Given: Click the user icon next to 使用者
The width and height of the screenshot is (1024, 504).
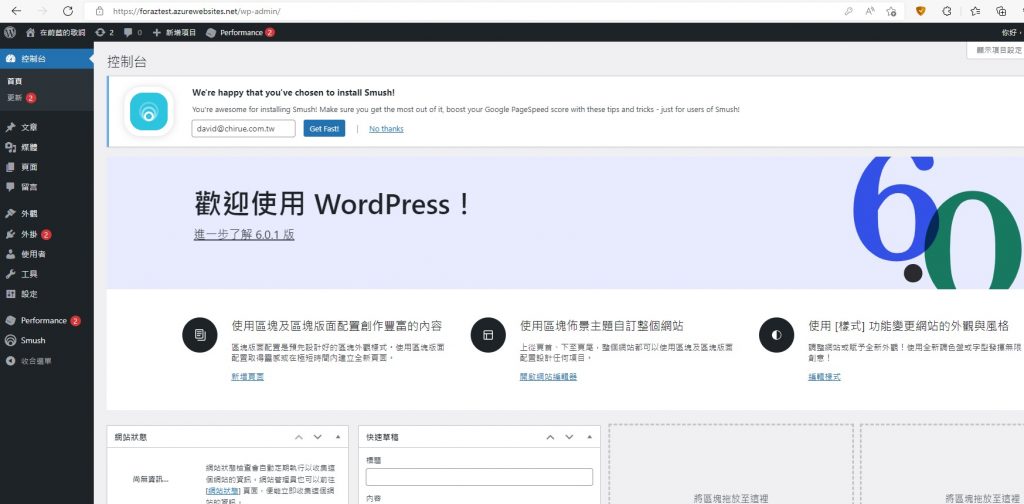Looking at the screenshot, I should coord(10,254).
